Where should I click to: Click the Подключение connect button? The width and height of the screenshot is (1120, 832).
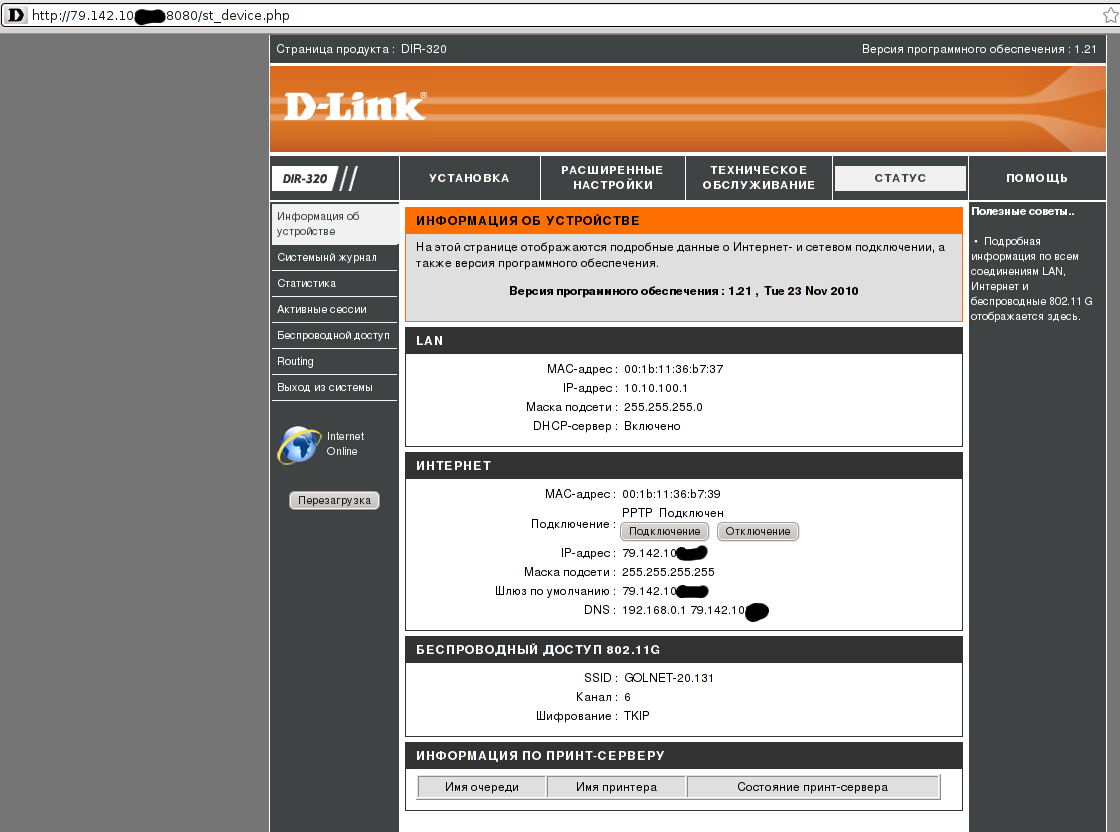664,531
